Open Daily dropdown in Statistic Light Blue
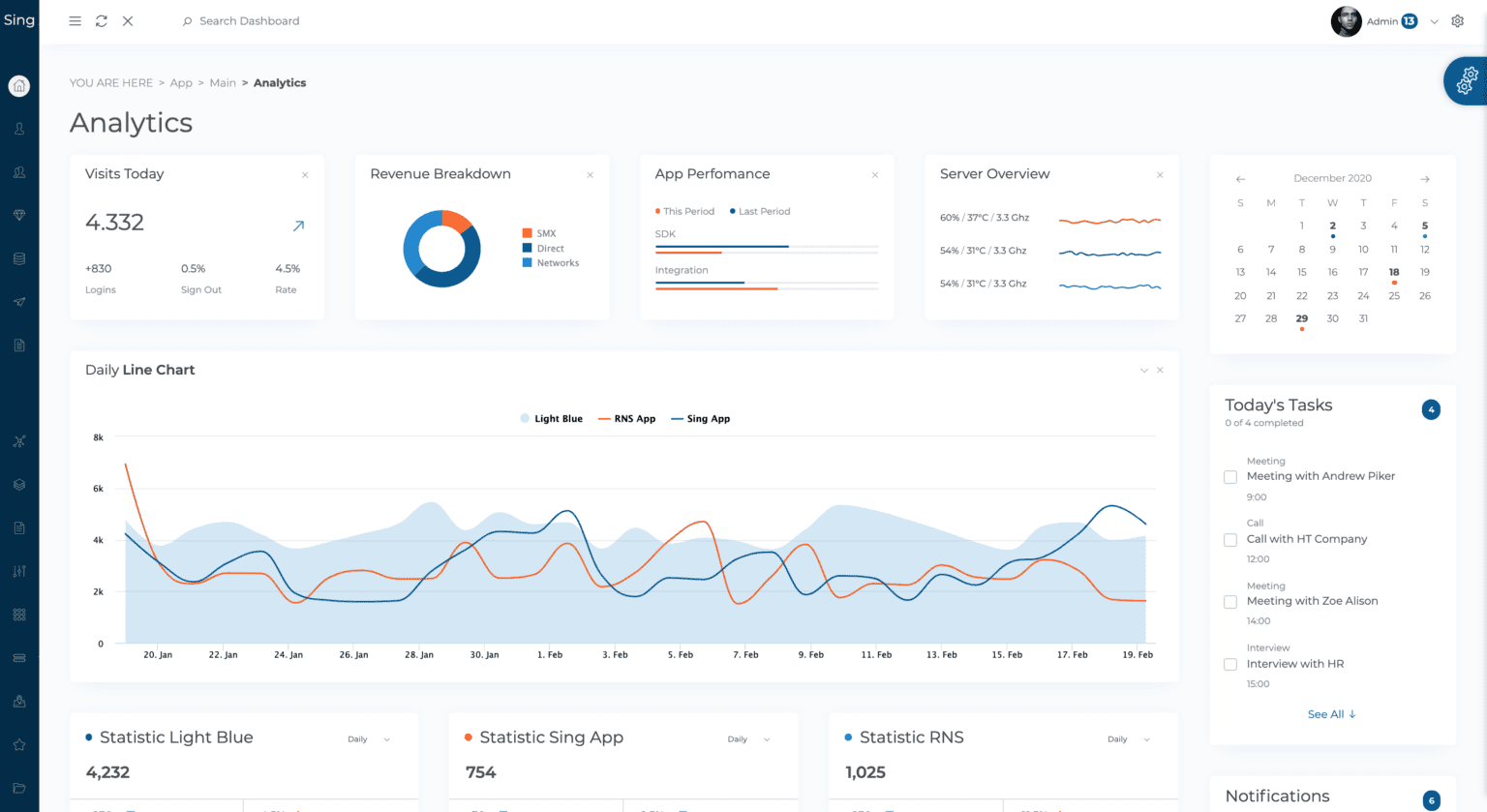The width and height of the screenshot is (1487, 812). 369,739
